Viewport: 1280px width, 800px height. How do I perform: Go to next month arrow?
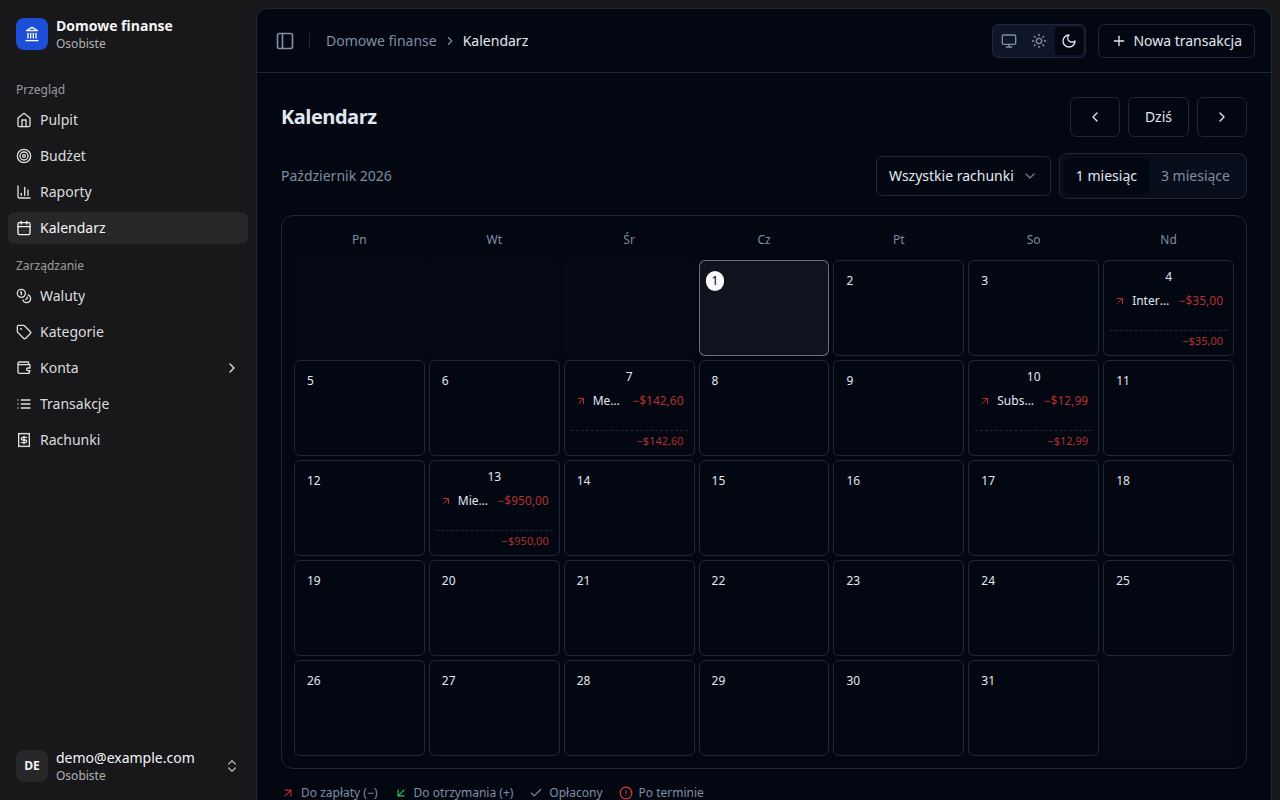tap(1222, 117)
